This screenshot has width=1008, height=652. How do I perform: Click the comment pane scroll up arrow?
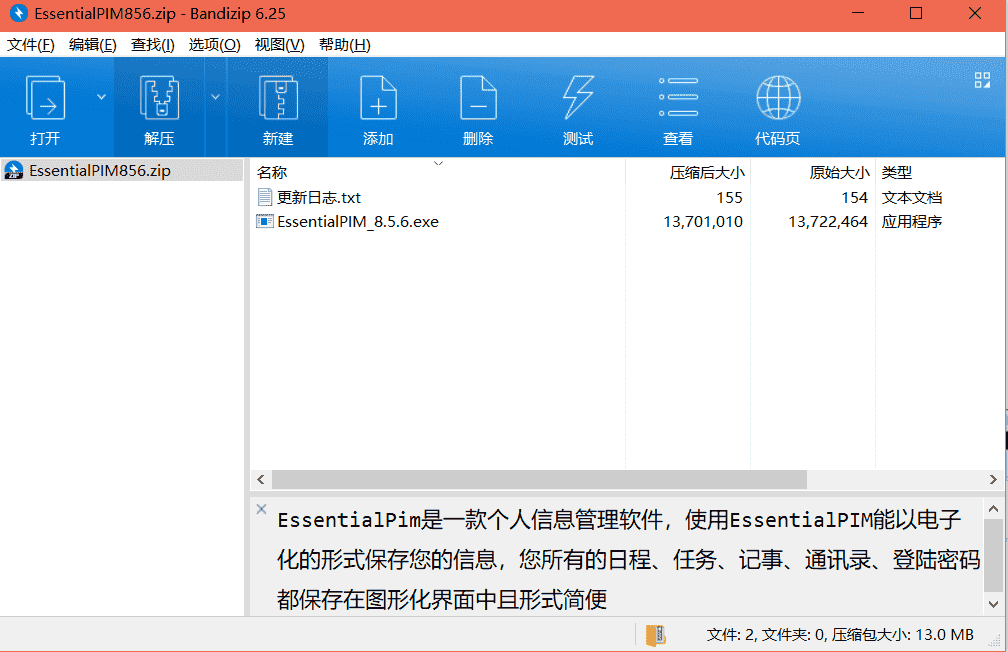point(993,509)
